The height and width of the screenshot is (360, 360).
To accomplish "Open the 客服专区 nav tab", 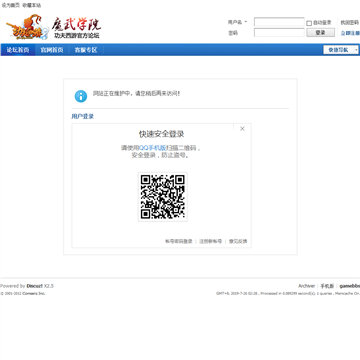I will tap(86, 50).
